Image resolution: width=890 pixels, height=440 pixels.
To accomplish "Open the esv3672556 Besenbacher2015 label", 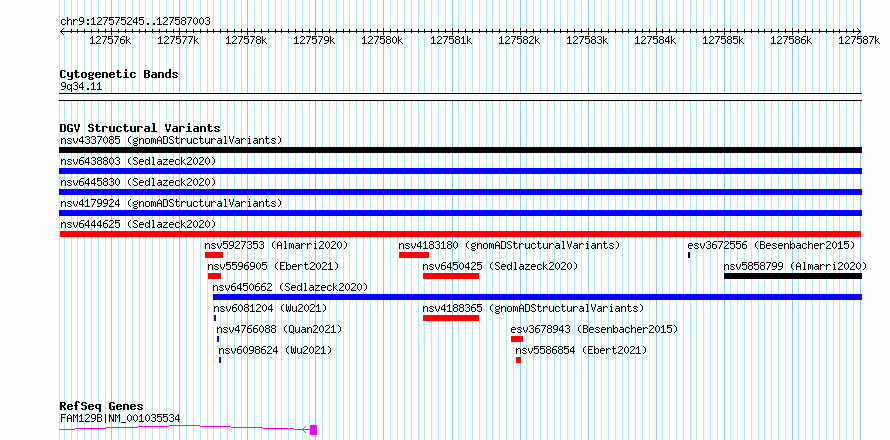I will 771,245.
